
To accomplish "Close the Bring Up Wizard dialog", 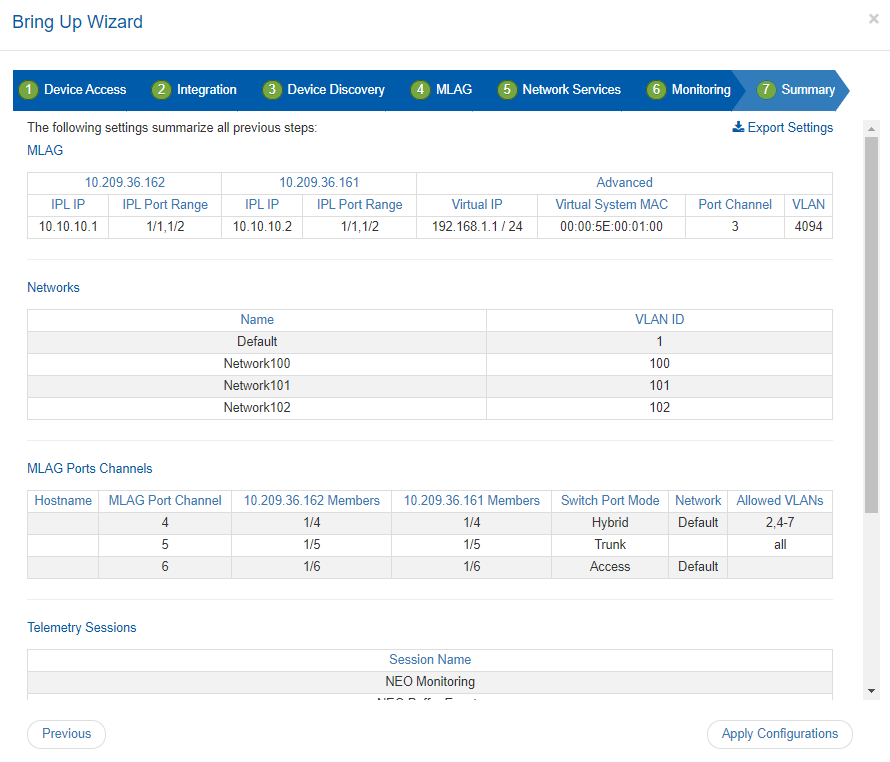I will tap(873, 19).
